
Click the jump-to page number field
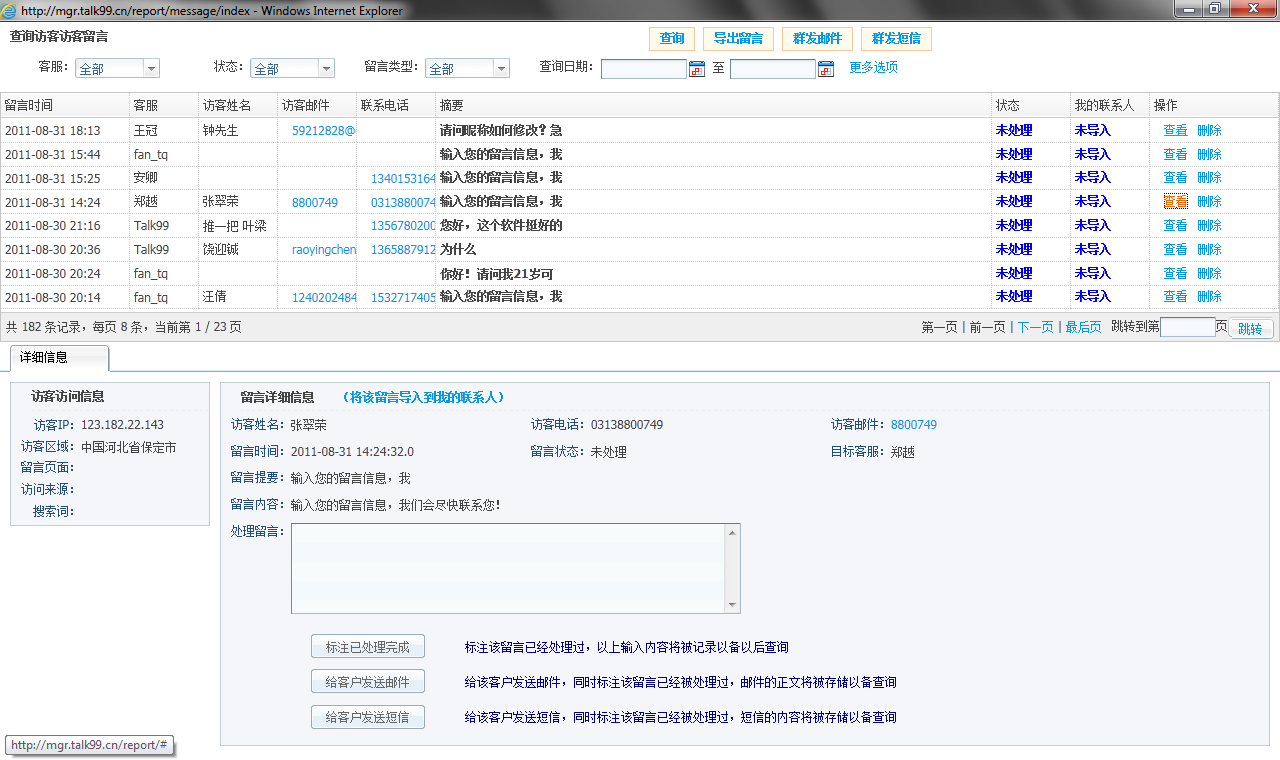tap(1187, 327)
